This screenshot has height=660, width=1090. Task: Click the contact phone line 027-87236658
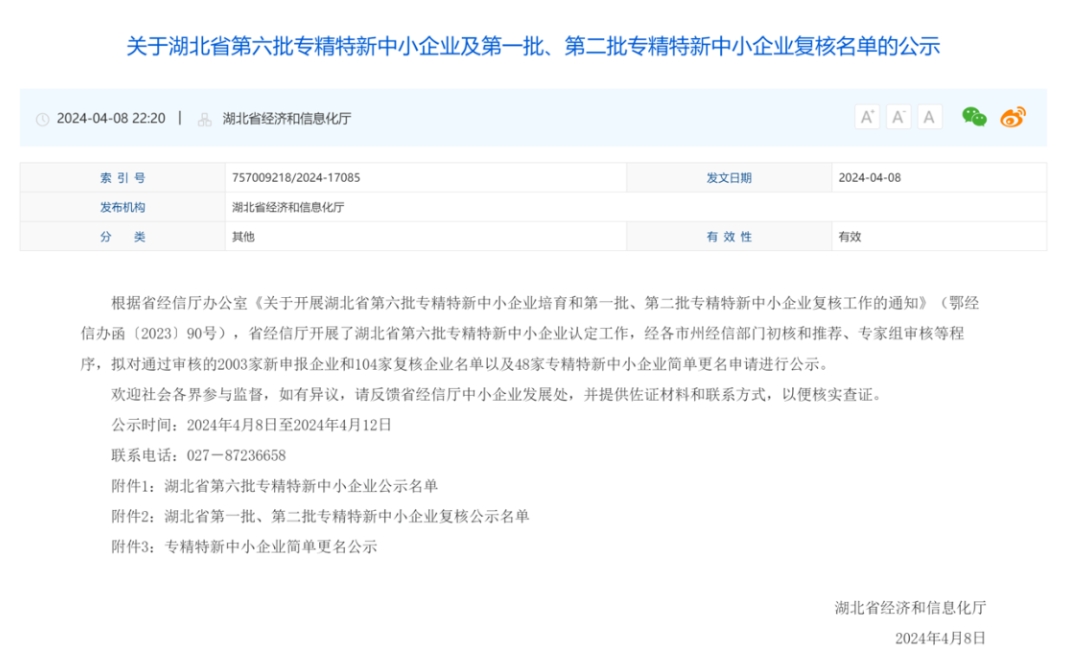tap(199, 456)
